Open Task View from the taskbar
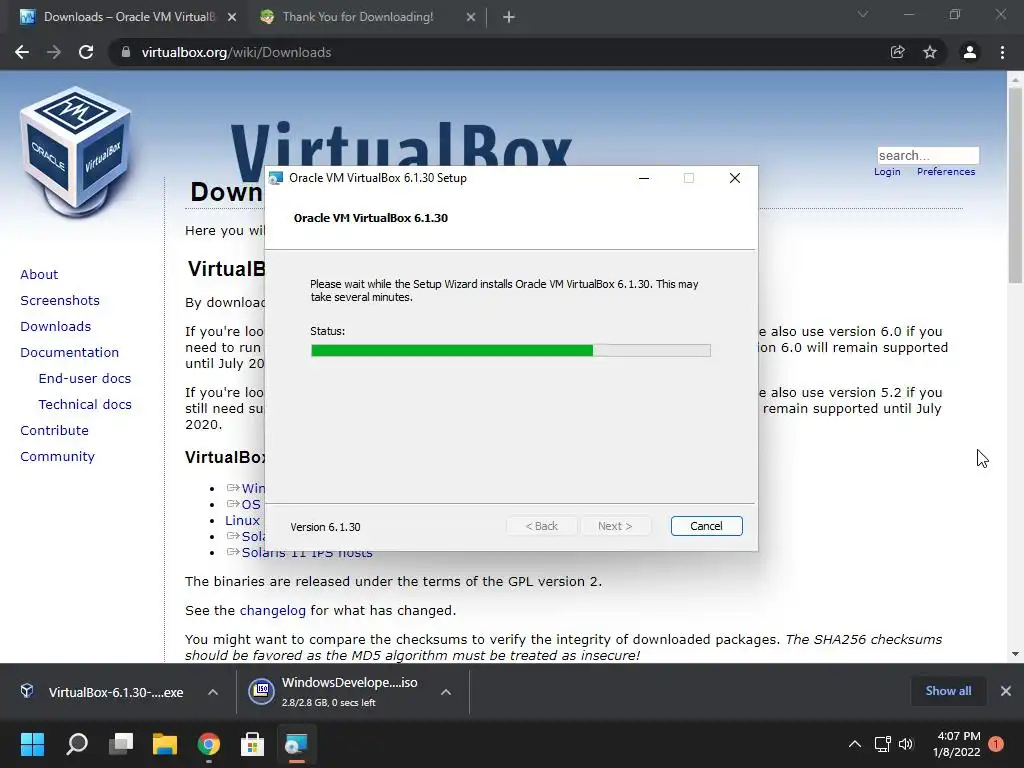 (x=121, y=744)
